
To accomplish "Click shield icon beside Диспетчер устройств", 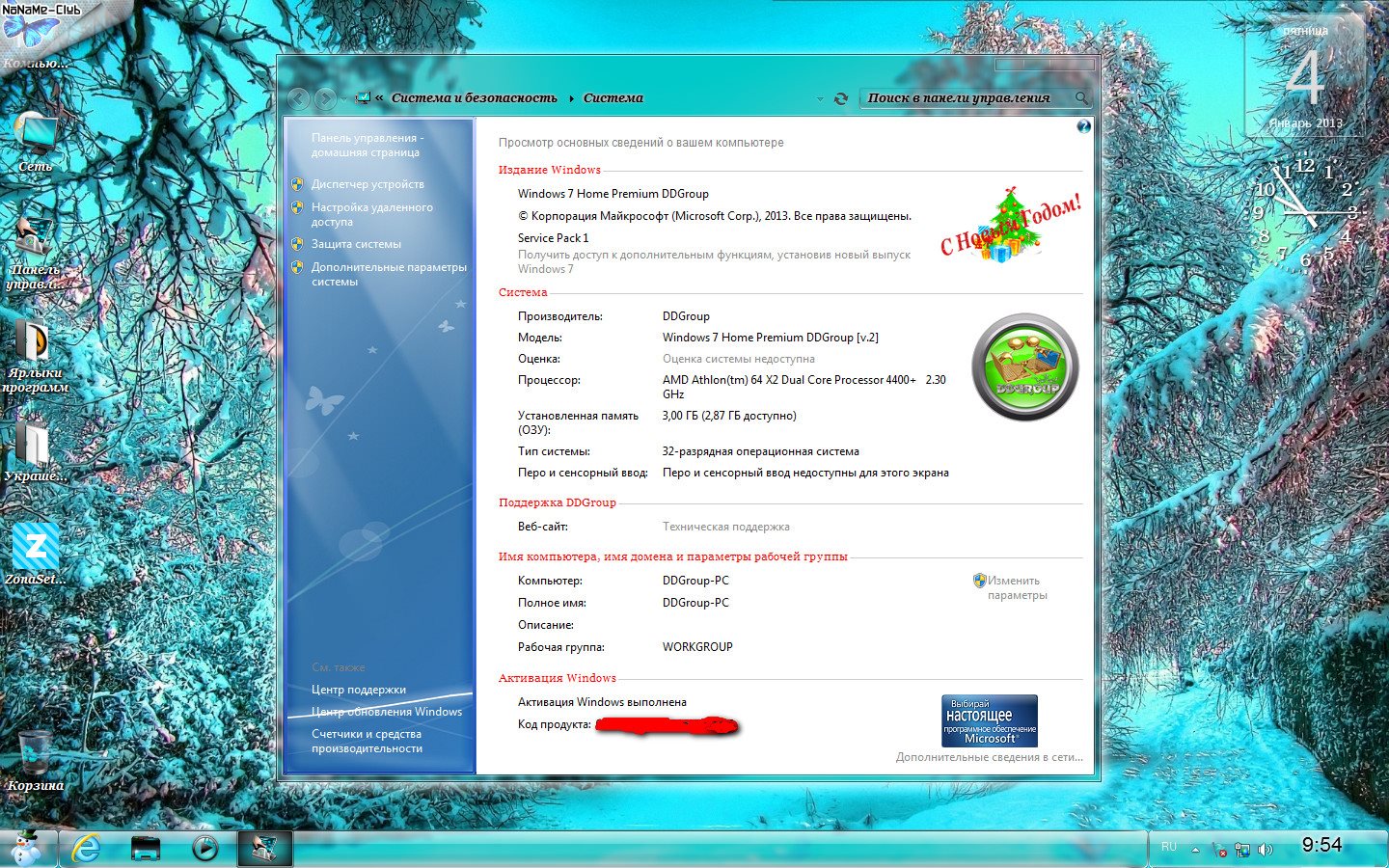I will point(297,183).
